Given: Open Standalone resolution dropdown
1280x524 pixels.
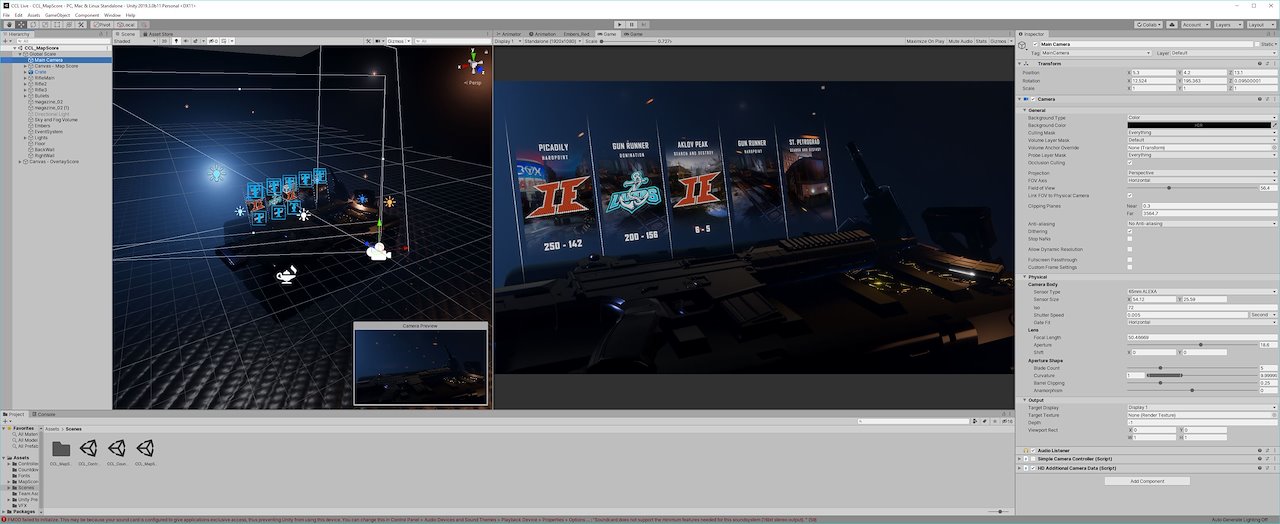Looking at the screenshot, I should point(553,41).
